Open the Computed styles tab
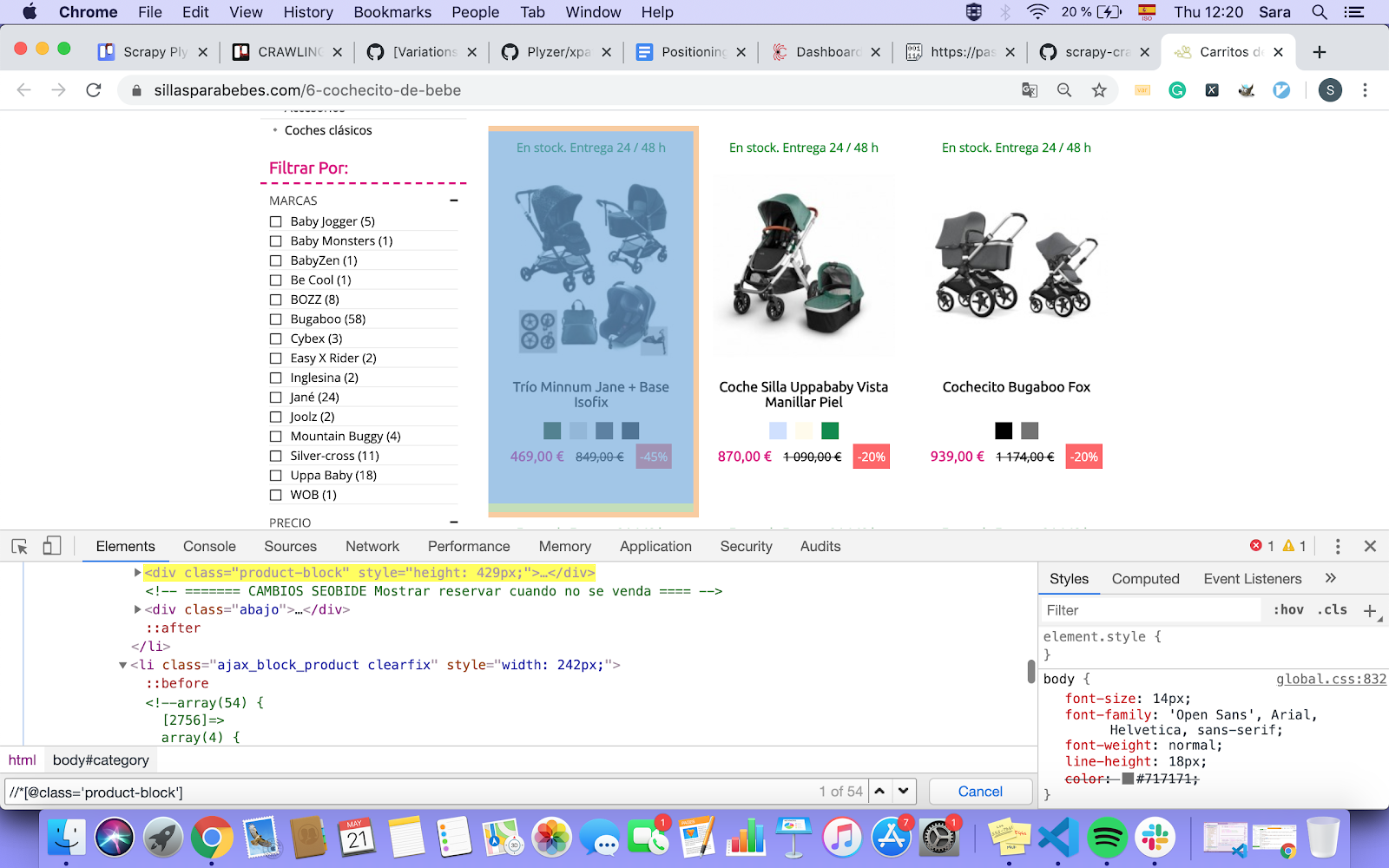This screenshot has height=868, width=1389. click(x=1145, y=579)
